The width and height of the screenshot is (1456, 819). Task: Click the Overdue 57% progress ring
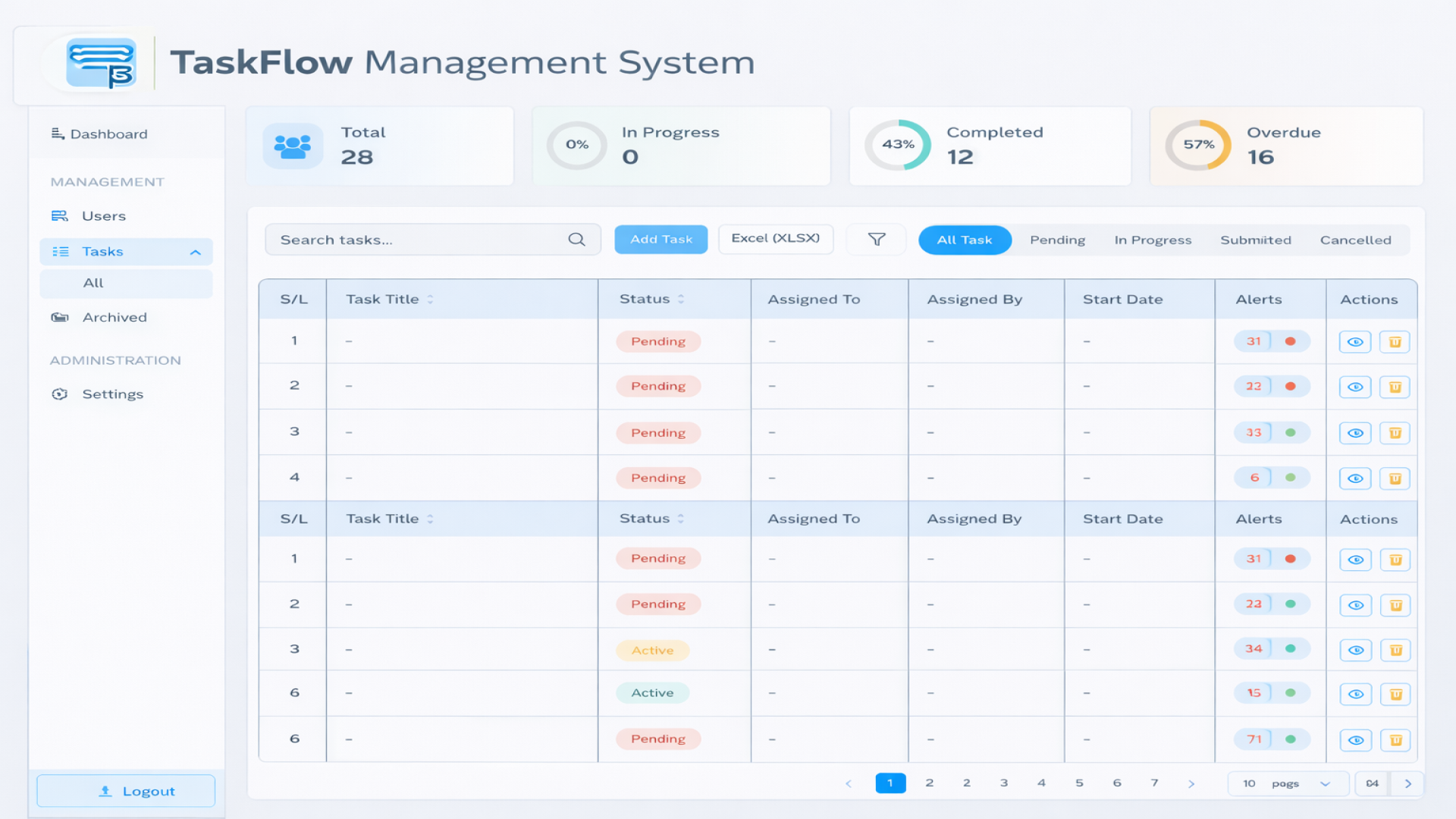click(1198, 145)
